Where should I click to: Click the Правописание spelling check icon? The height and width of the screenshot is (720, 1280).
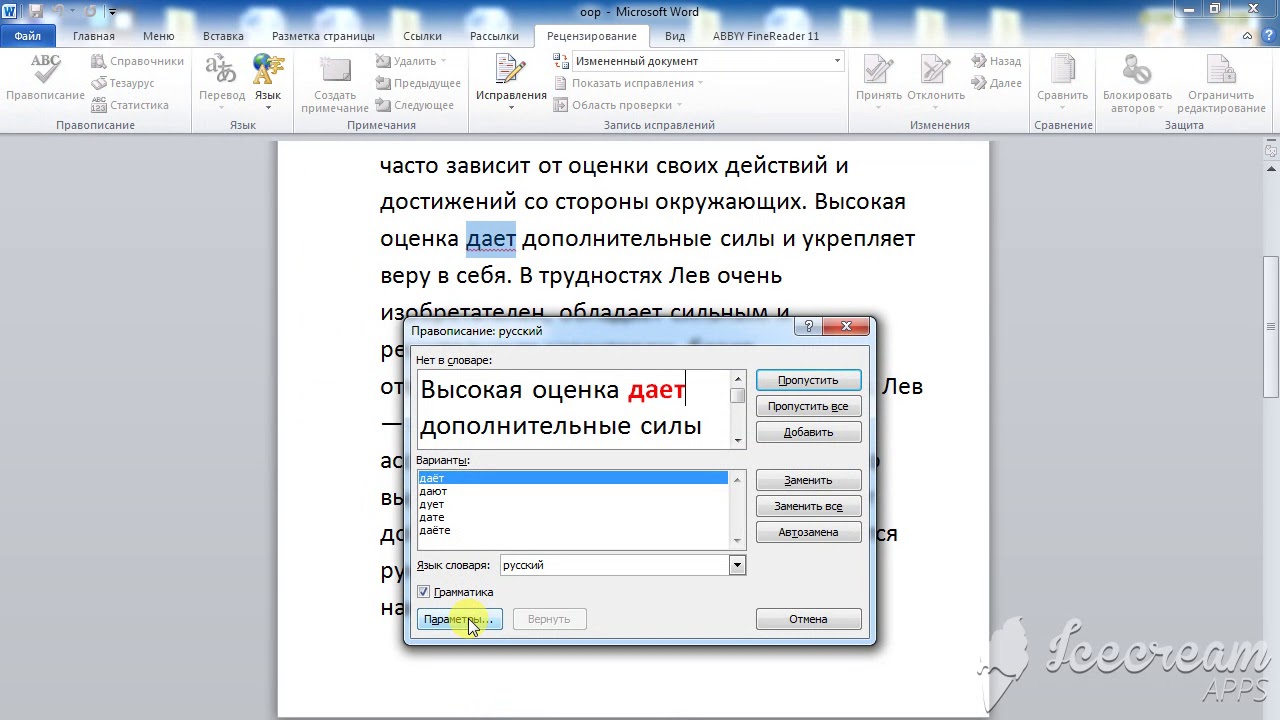click(x=45, y=79)
